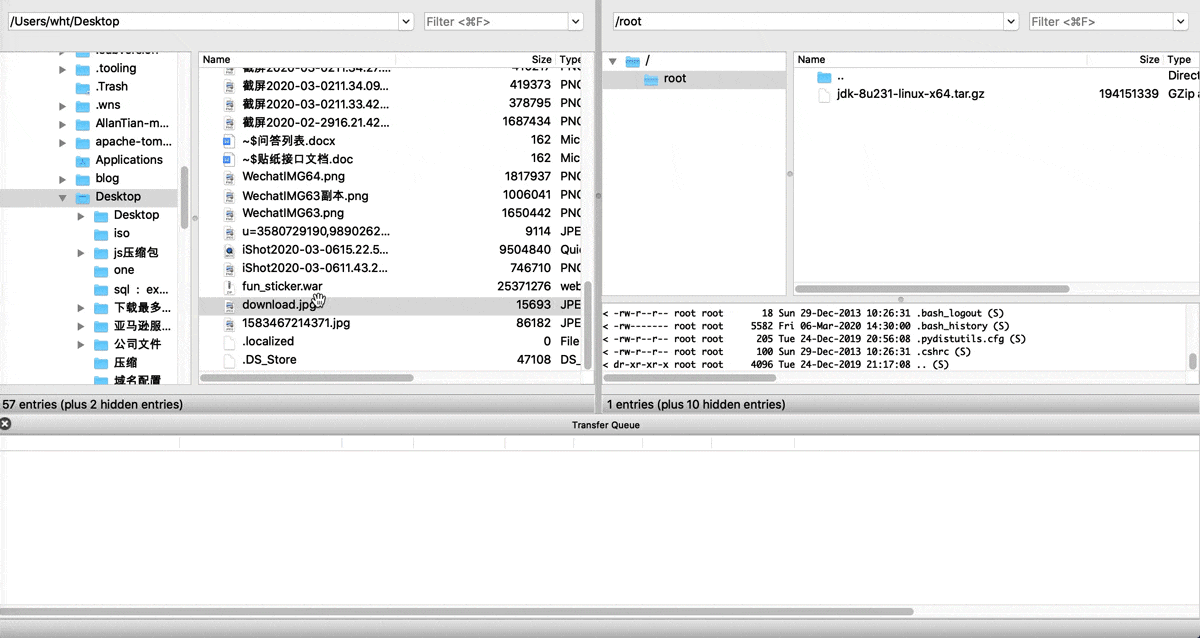Click the local file list vertical scrollbar
Viewport: 1200px width, 638px height.
coord(588,325)
